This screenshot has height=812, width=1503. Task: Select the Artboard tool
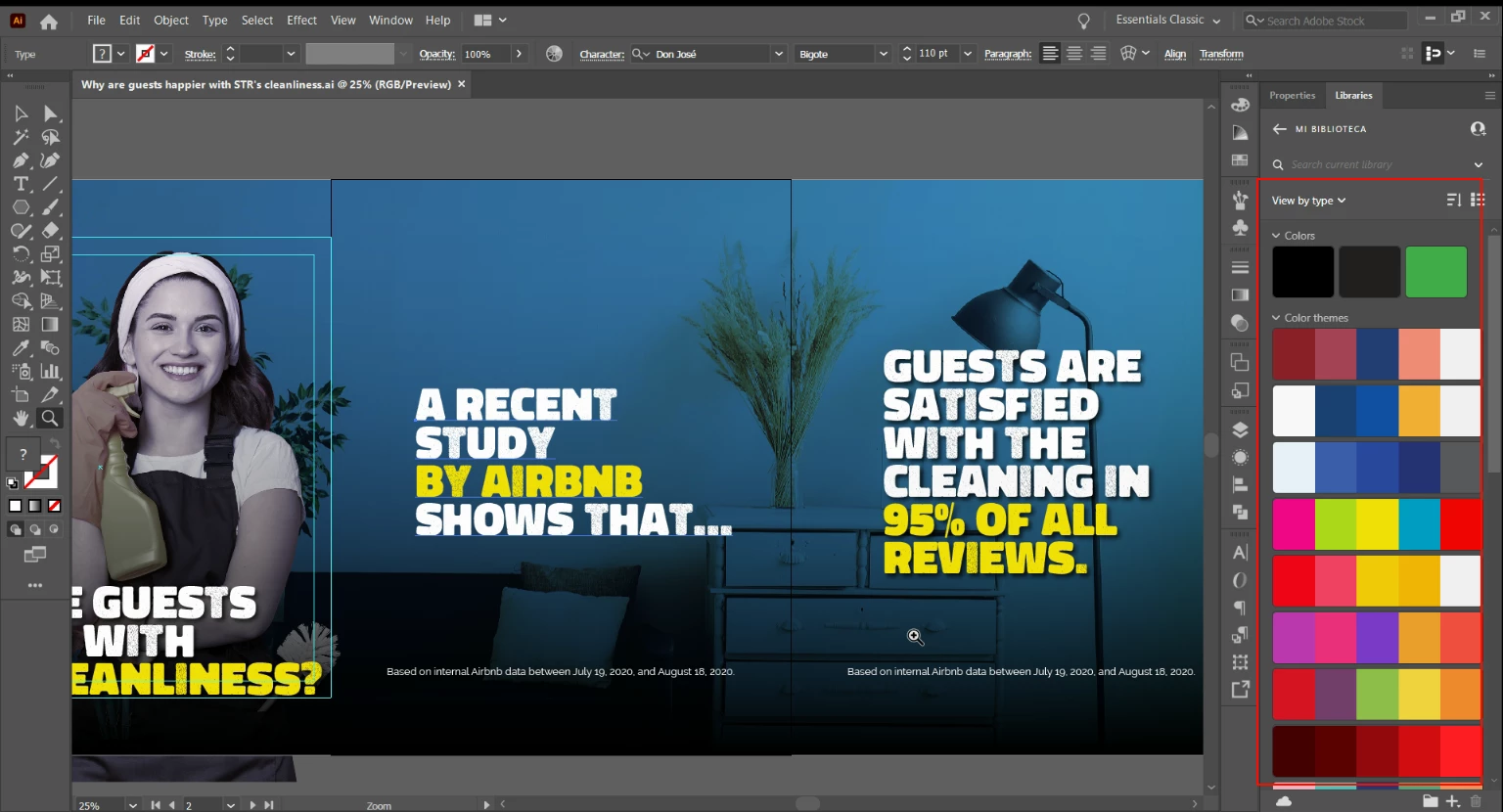tap(21, 395)
